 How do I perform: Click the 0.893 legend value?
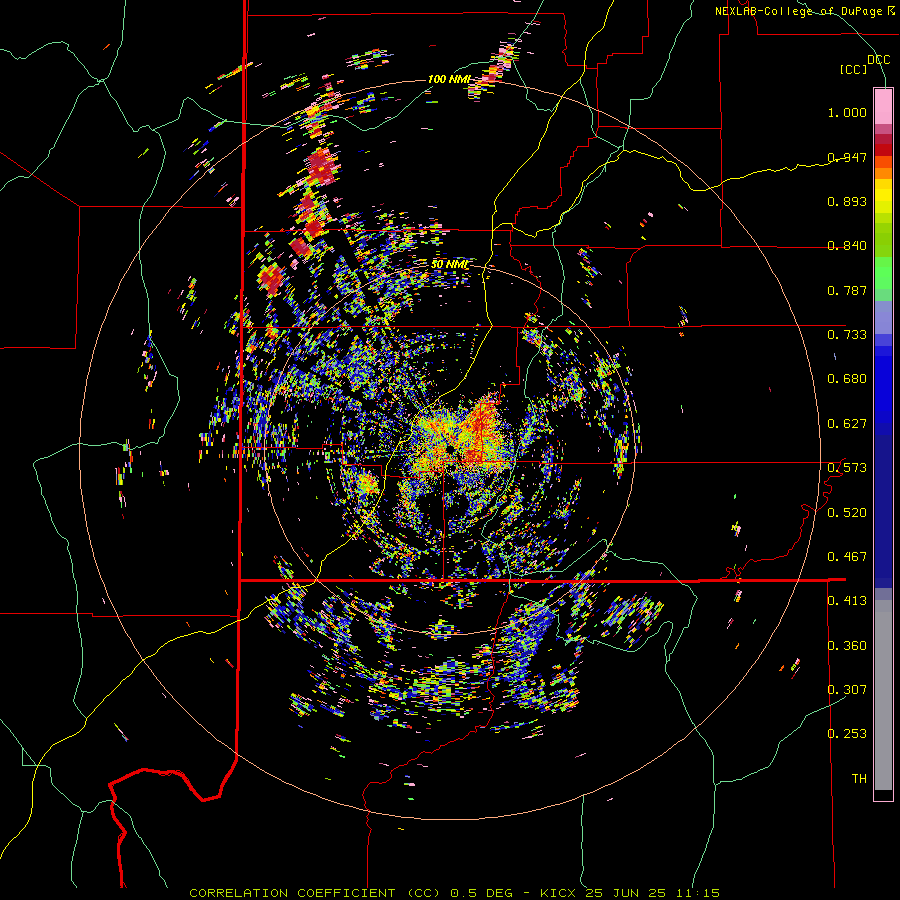click(x=847, y=201)
